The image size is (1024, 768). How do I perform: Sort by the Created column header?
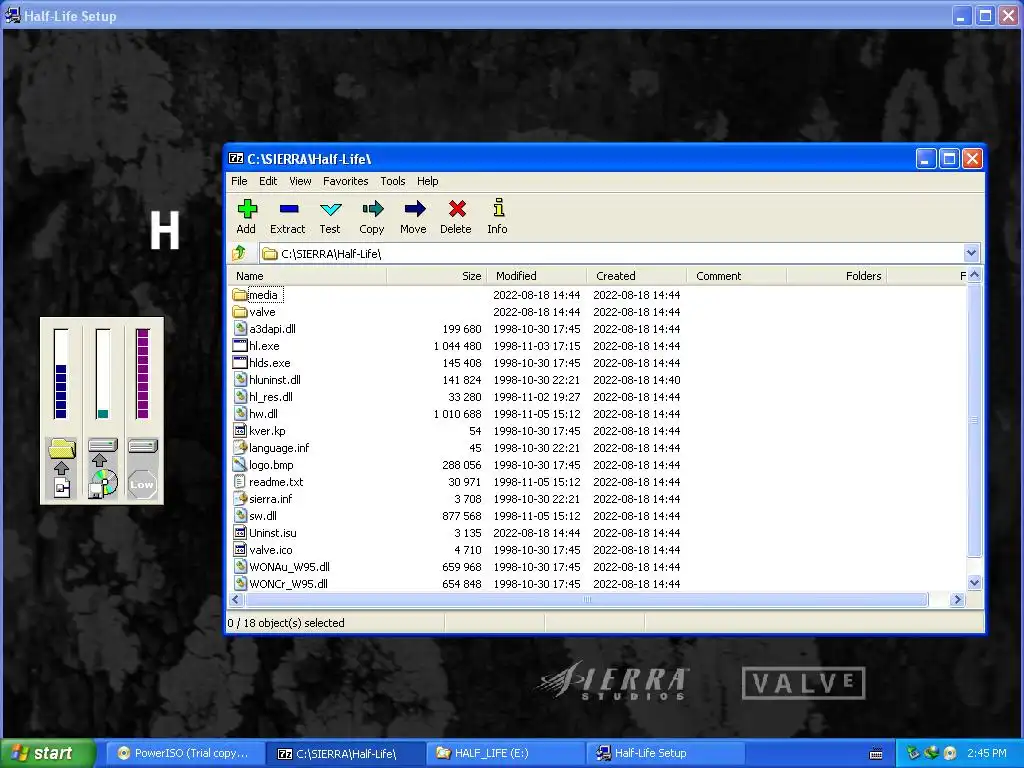pos(637,276)
